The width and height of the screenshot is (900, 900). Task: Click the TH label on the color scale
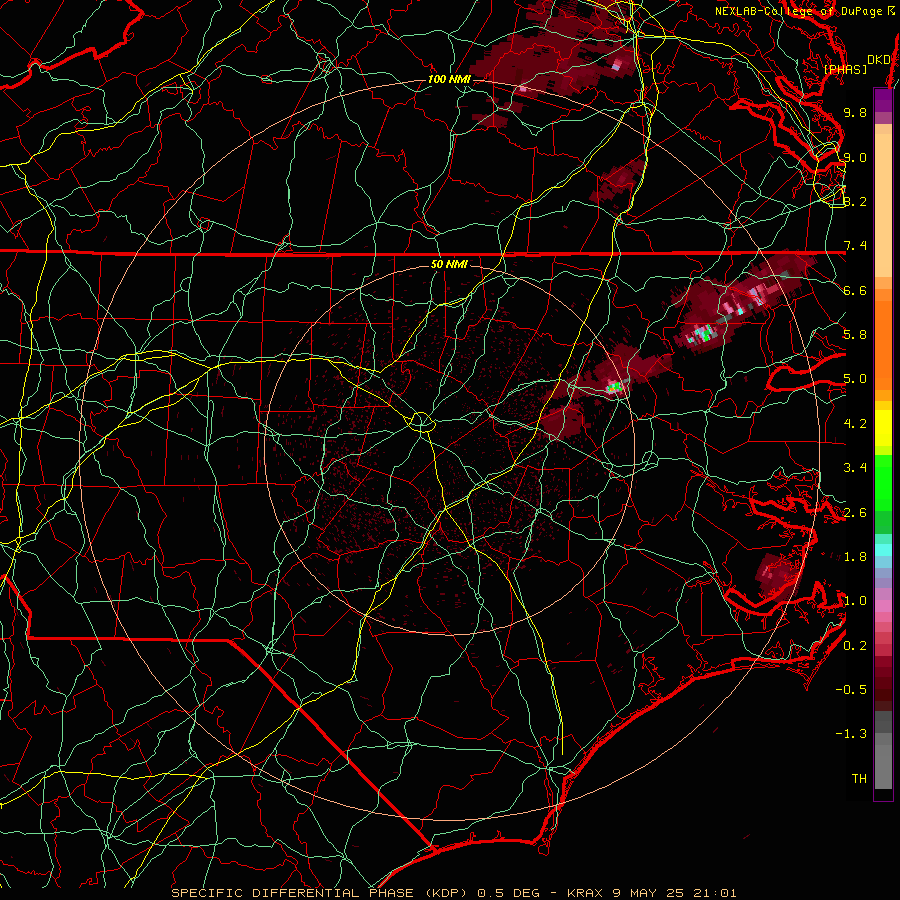point(859,779)
